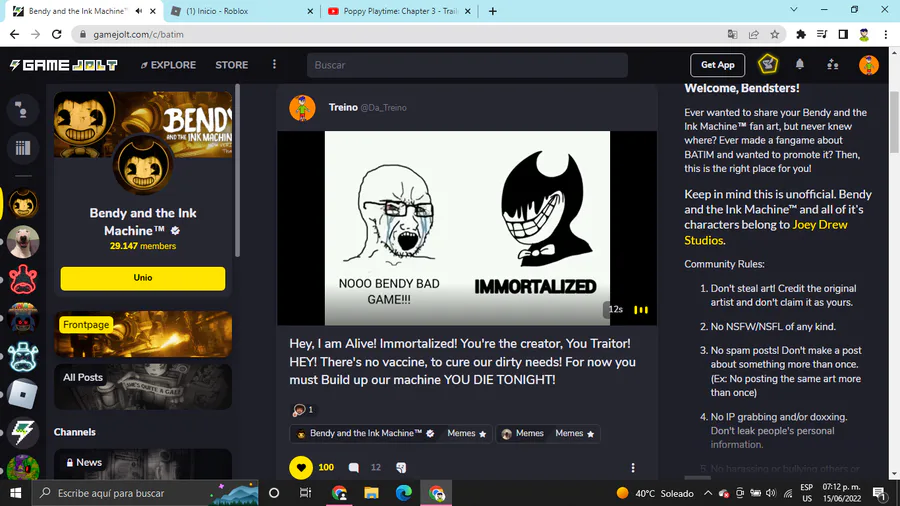
Task: Select the red Among Us community in sidebar
Action: click(x=23, y=279)
